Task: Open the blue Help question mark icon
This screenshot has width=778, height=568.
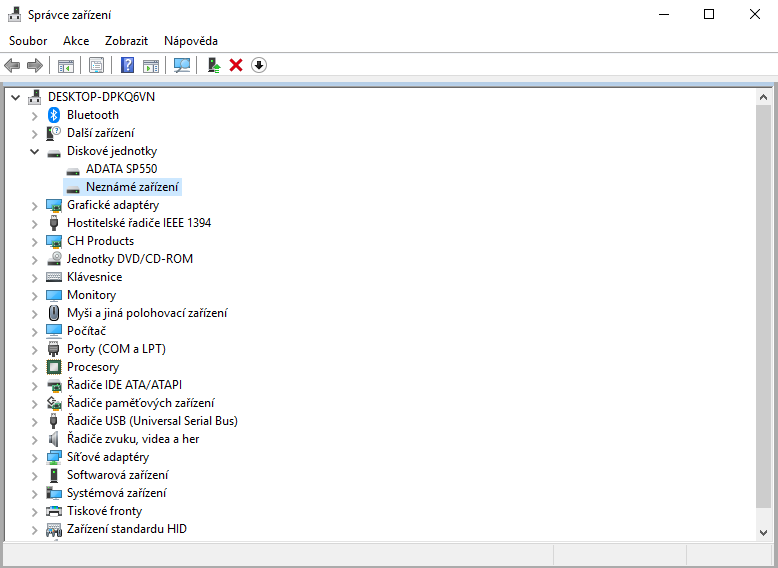Action: [x=128, y=65]
